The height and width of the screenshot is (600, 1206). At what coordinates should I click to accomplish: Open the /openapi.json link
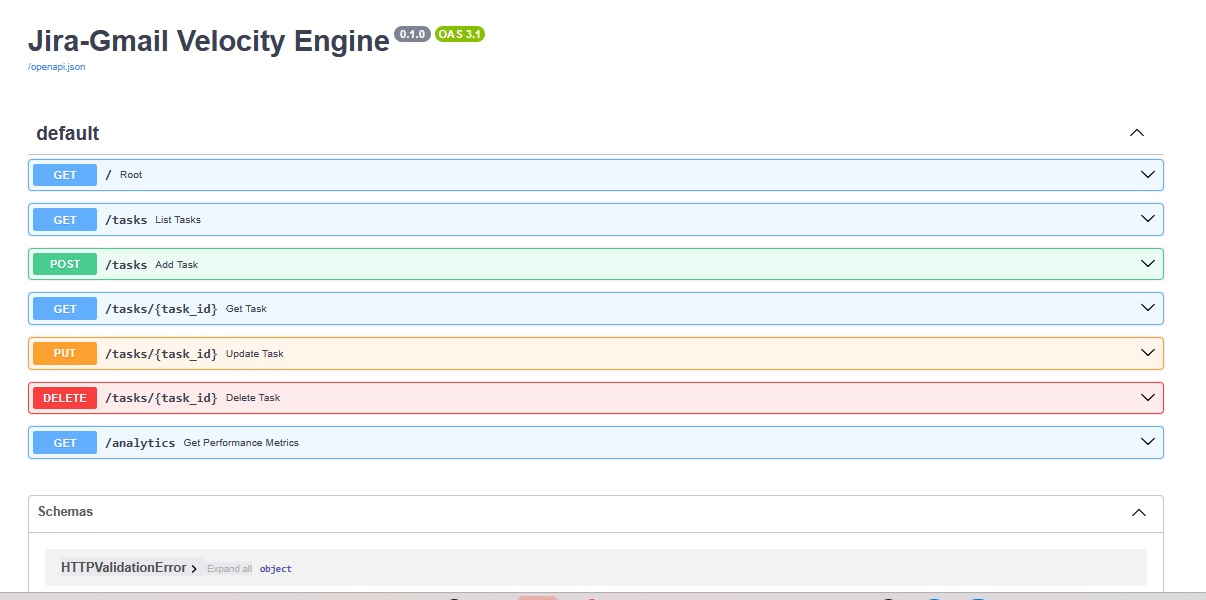(x=55, y=66)
